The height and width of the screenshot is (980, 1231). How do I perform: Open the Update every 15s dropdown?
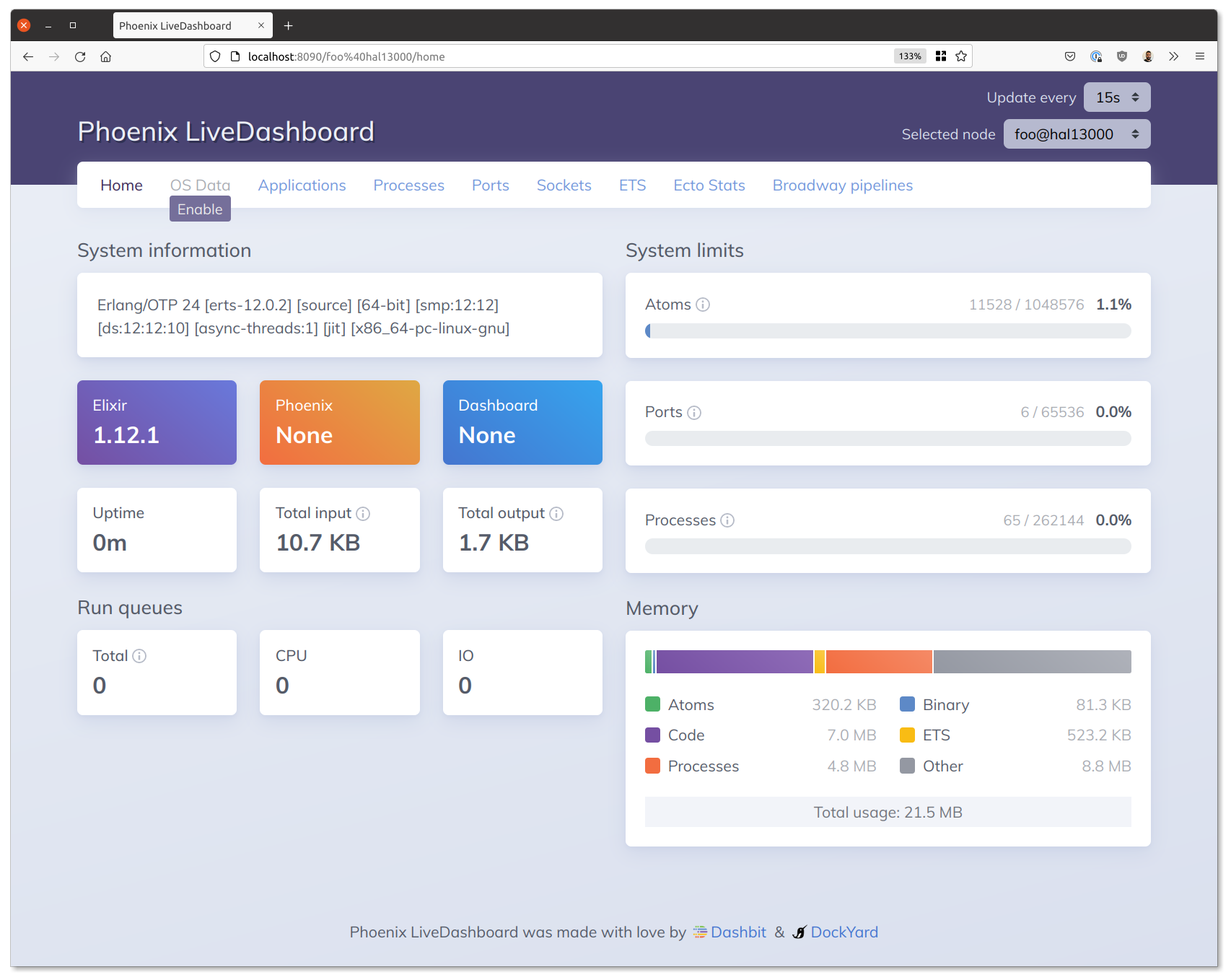pos(1117,97)
